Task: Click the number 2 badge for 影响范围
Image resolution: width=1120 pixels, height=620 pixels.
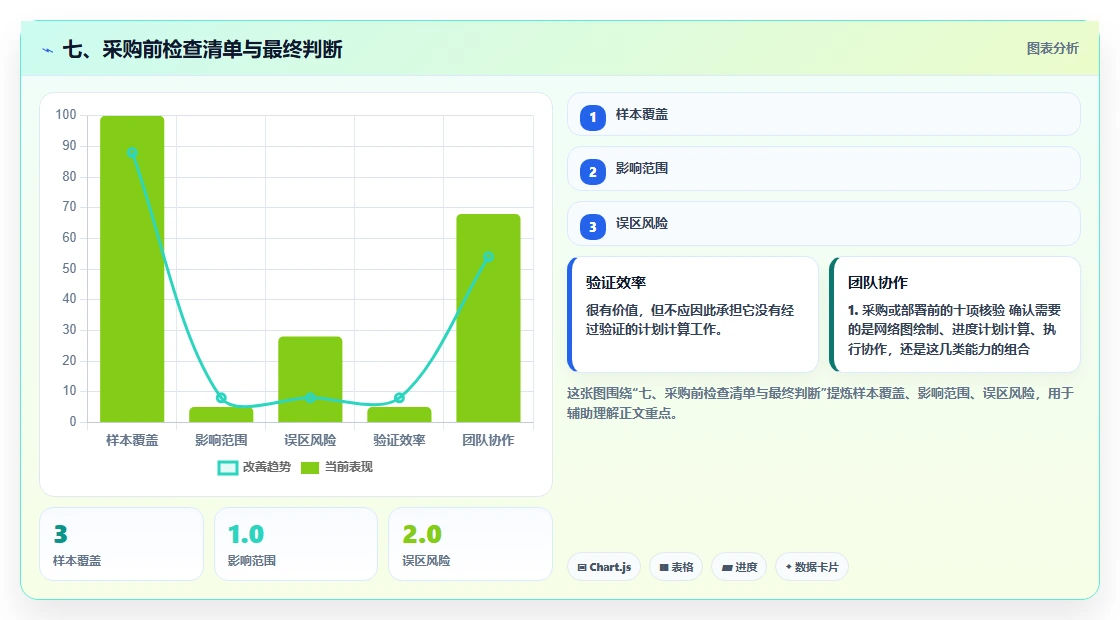Action: [x=592, y=172]
